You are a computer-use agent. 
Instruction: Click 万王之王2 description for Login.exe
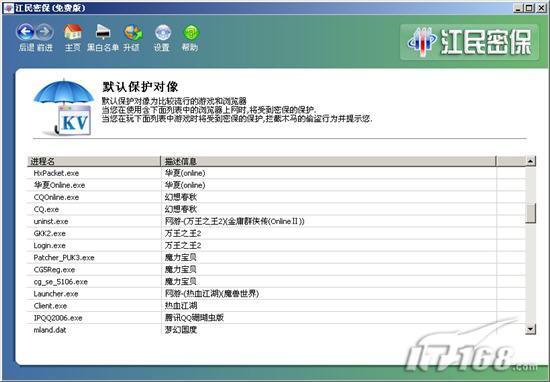point(183,246)
